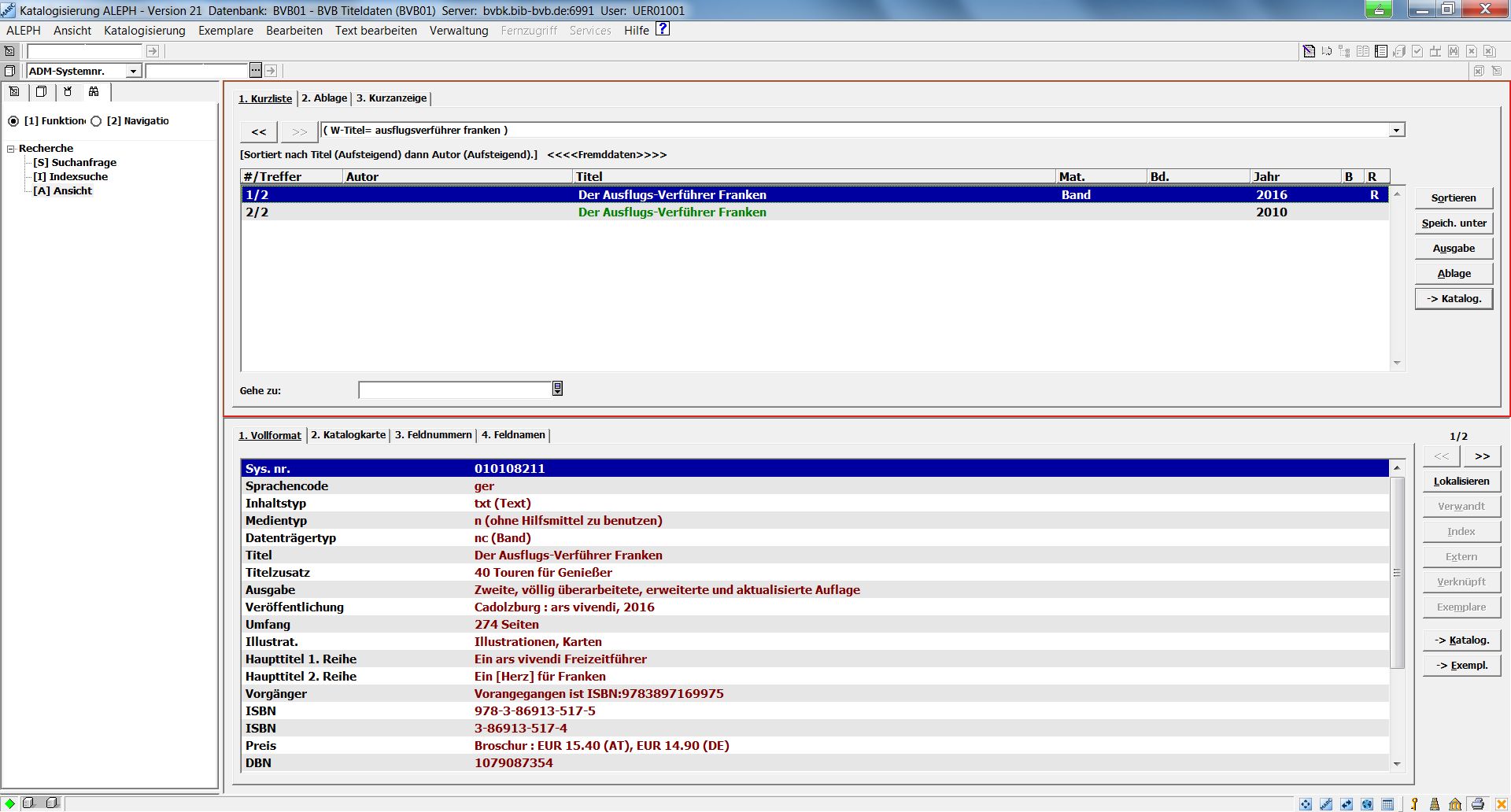This screenshot has height=812, width=1511.
Task: Select the 2010 Ausflugs-Verführer Franken result row
Action: click(671, 212)
